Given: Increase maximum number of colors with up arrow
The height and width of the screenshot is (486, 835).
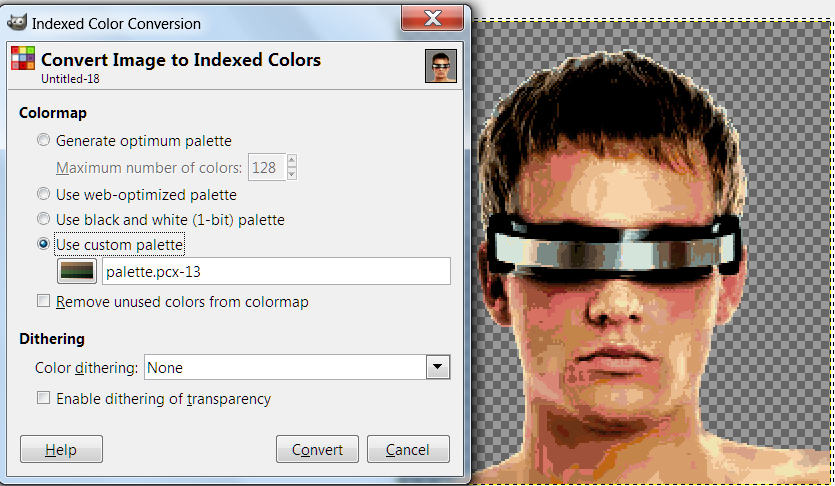Looking at the screenshot, I should (x=293, y=160).
